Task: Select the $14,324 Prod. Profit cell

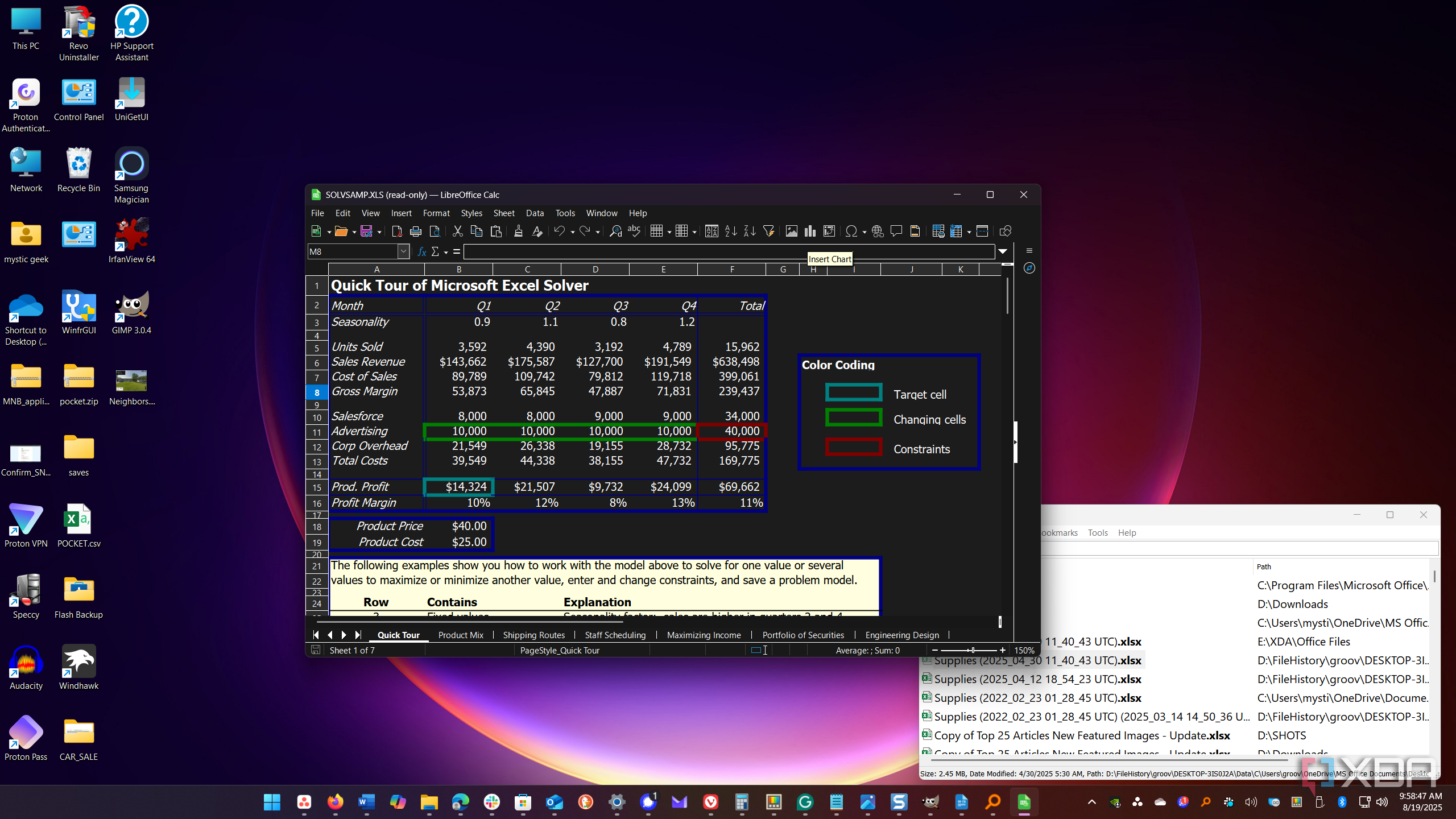Action: tap(459, 487)
